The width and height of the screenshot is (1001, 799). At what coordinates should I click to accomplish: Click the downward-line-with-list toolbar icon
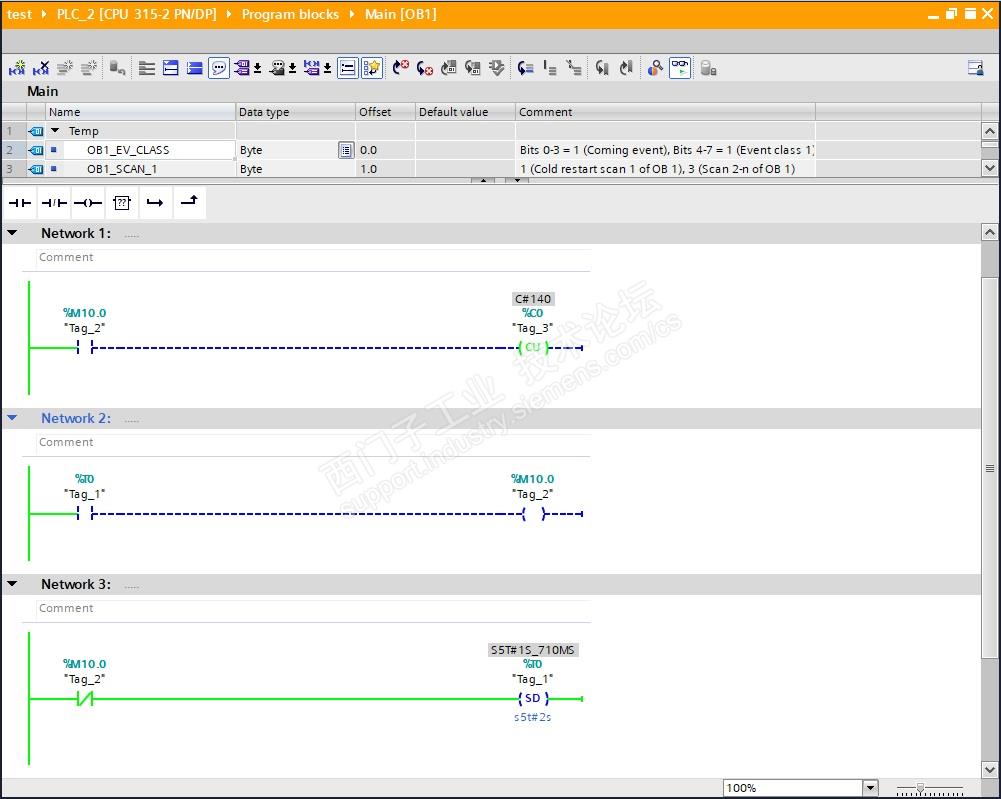tap(550, 68)
